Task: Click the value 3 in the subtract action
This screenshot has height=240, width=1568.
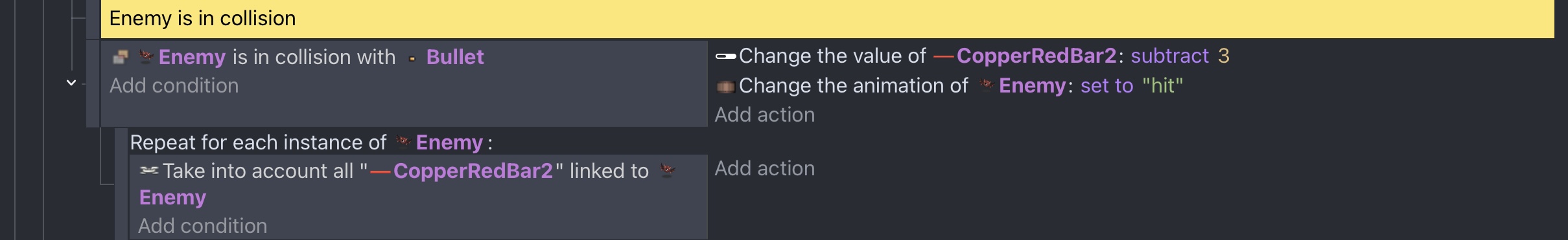Action: (x=1223, y=56)
